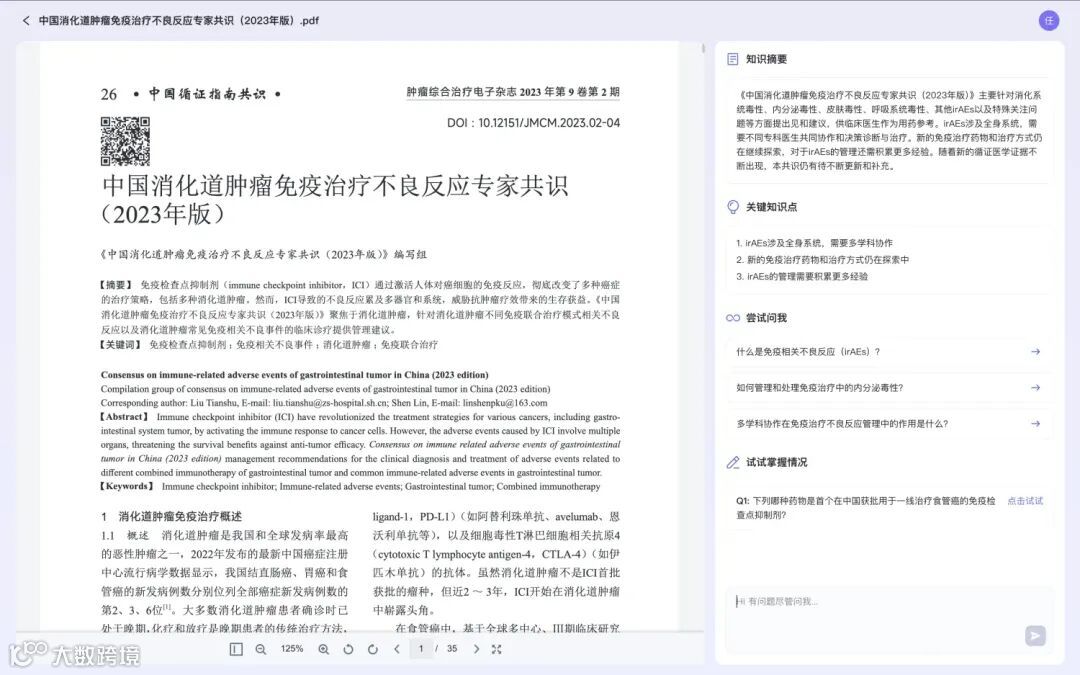Screen dimensions: 1080x675
Task: Click the page number input field showing 1
Action: click(x=421, y=649)
